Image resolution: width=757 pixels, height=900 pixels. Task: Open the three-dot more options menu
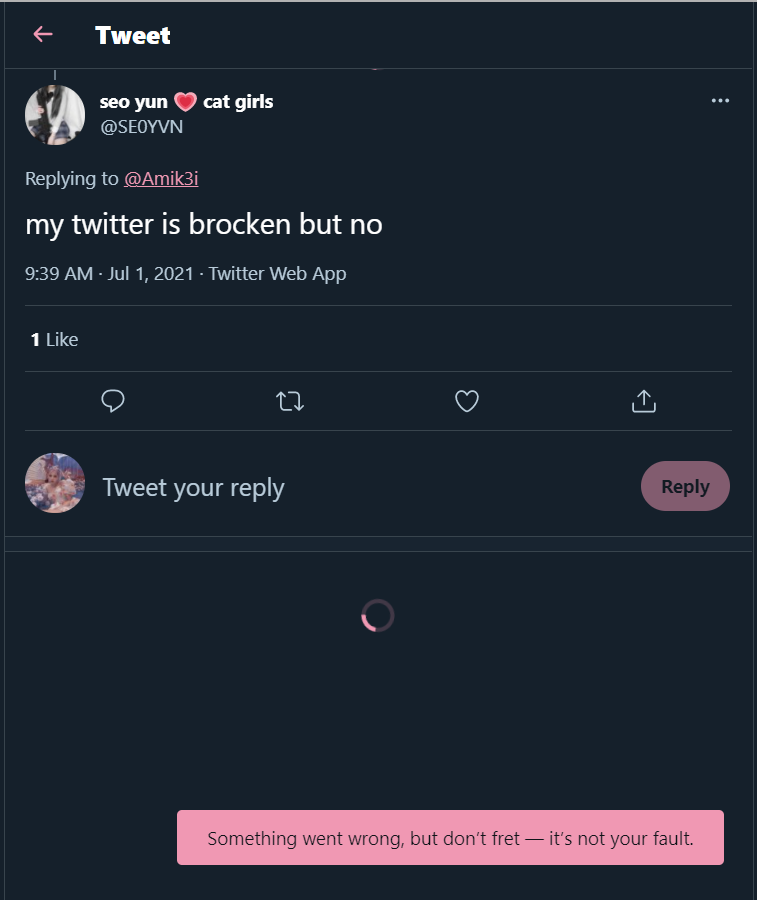720,100
